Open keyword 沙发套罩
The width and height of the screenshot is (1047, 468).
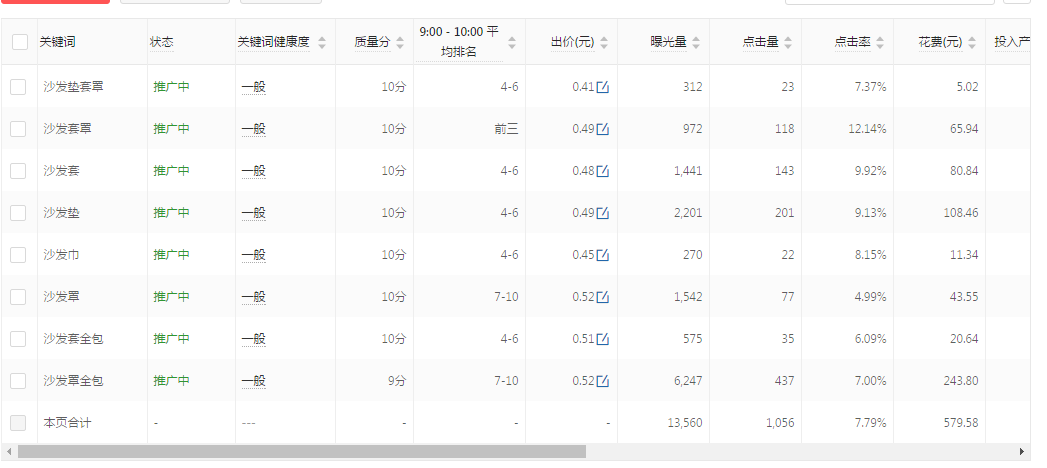(x=67, y=129)
